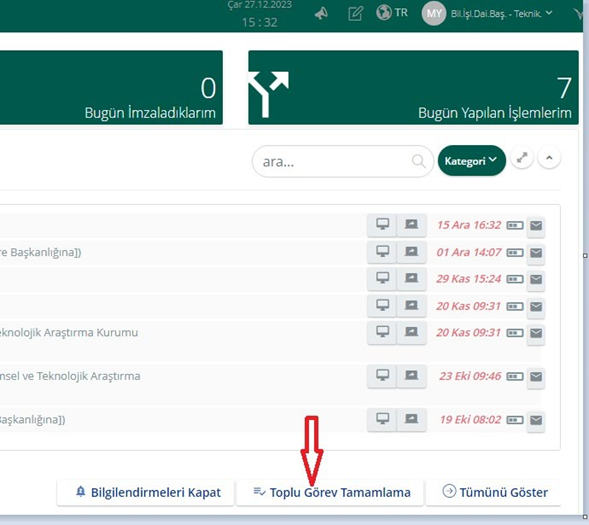Click the card icon in 23 Eki 09:46 row
589x525 pixels.
(515, 376)
